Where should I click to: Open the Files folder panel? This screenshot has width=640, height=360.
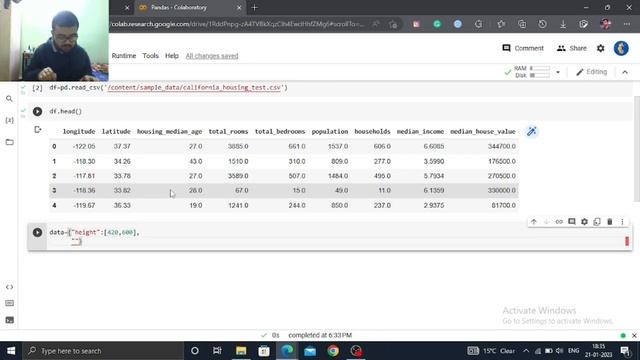9,142
